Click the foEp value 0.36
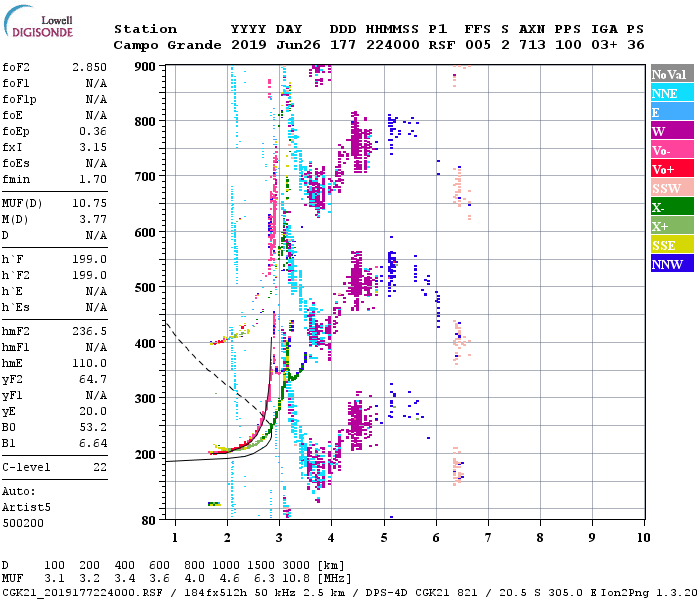This screenshot has width=700, height=600. [93, 131]
